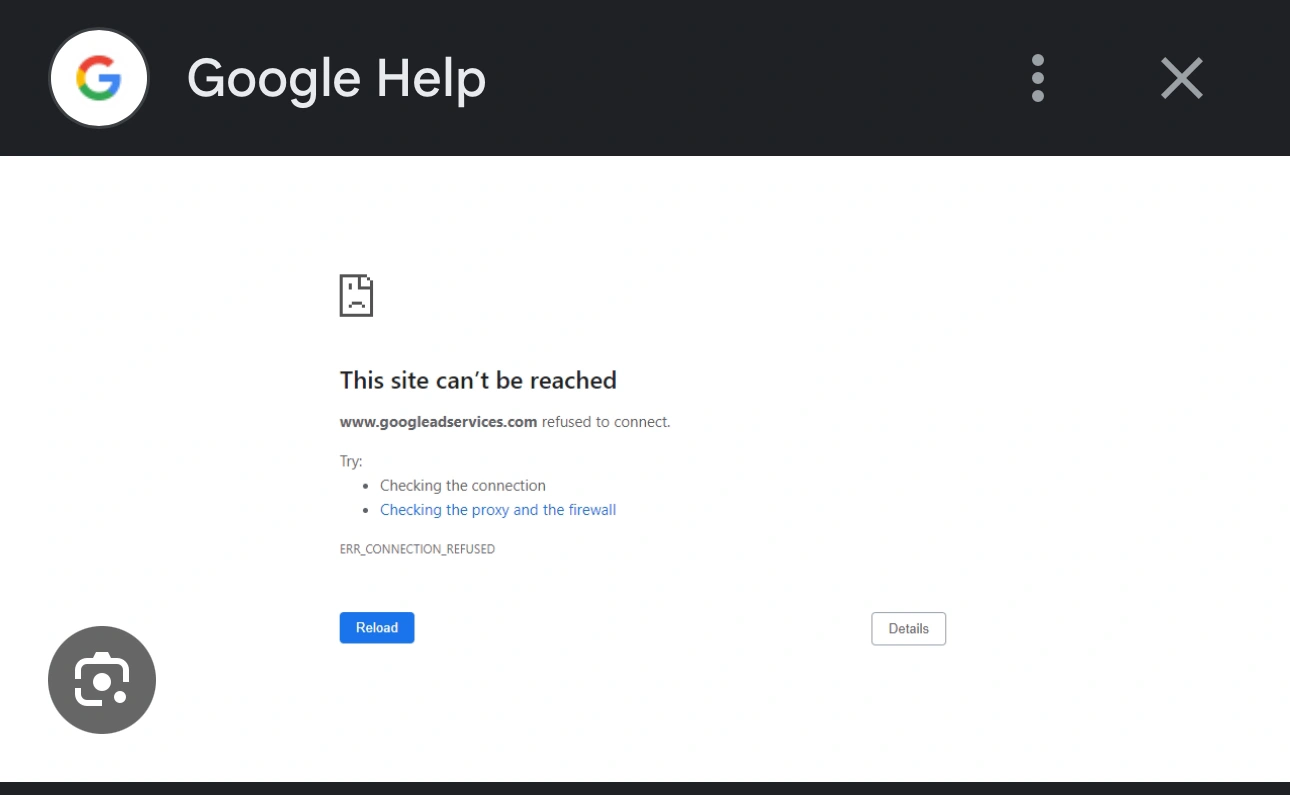Click the www.googleadservices.com domain text

pyautogui.click(x=438, y=422)
